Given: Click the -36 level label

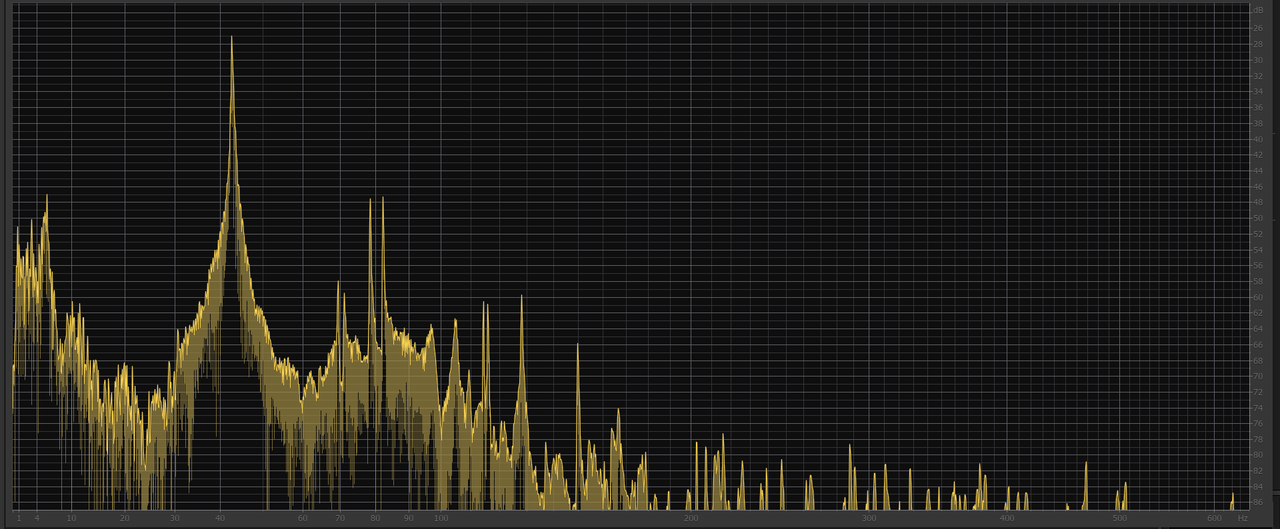Looking at the screenshot, I should click(1257, 107).
